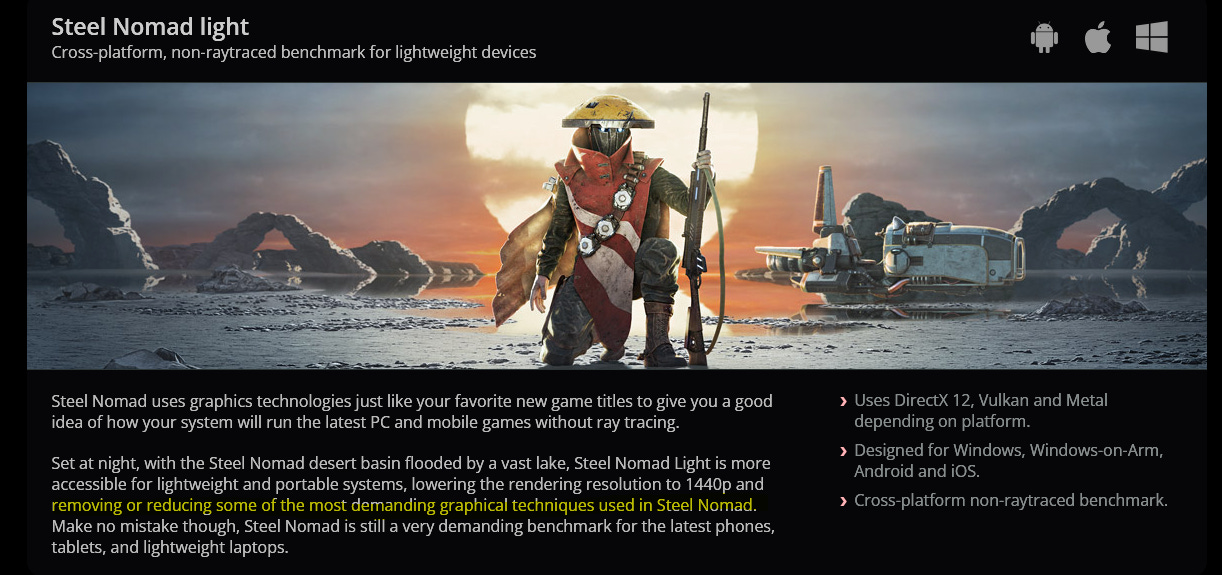Click the chevron beside "Cross-platform non-raytraced benchmark" bullet
Viewport: 1222px width, 575px height.
coord(844,501)
